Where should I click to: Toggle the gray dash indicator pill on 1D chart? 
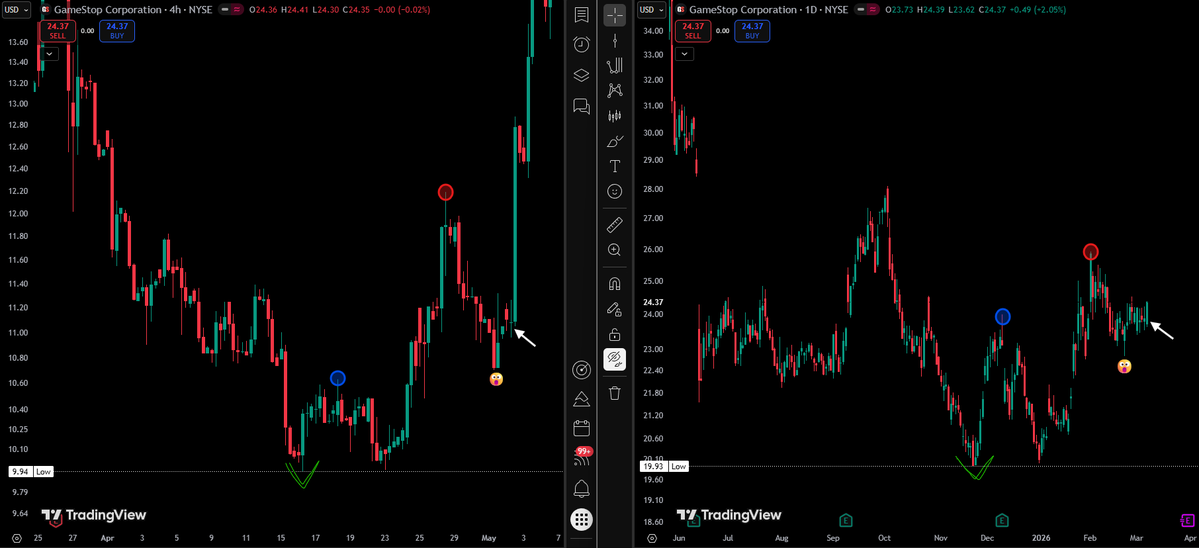click(859, 10)
